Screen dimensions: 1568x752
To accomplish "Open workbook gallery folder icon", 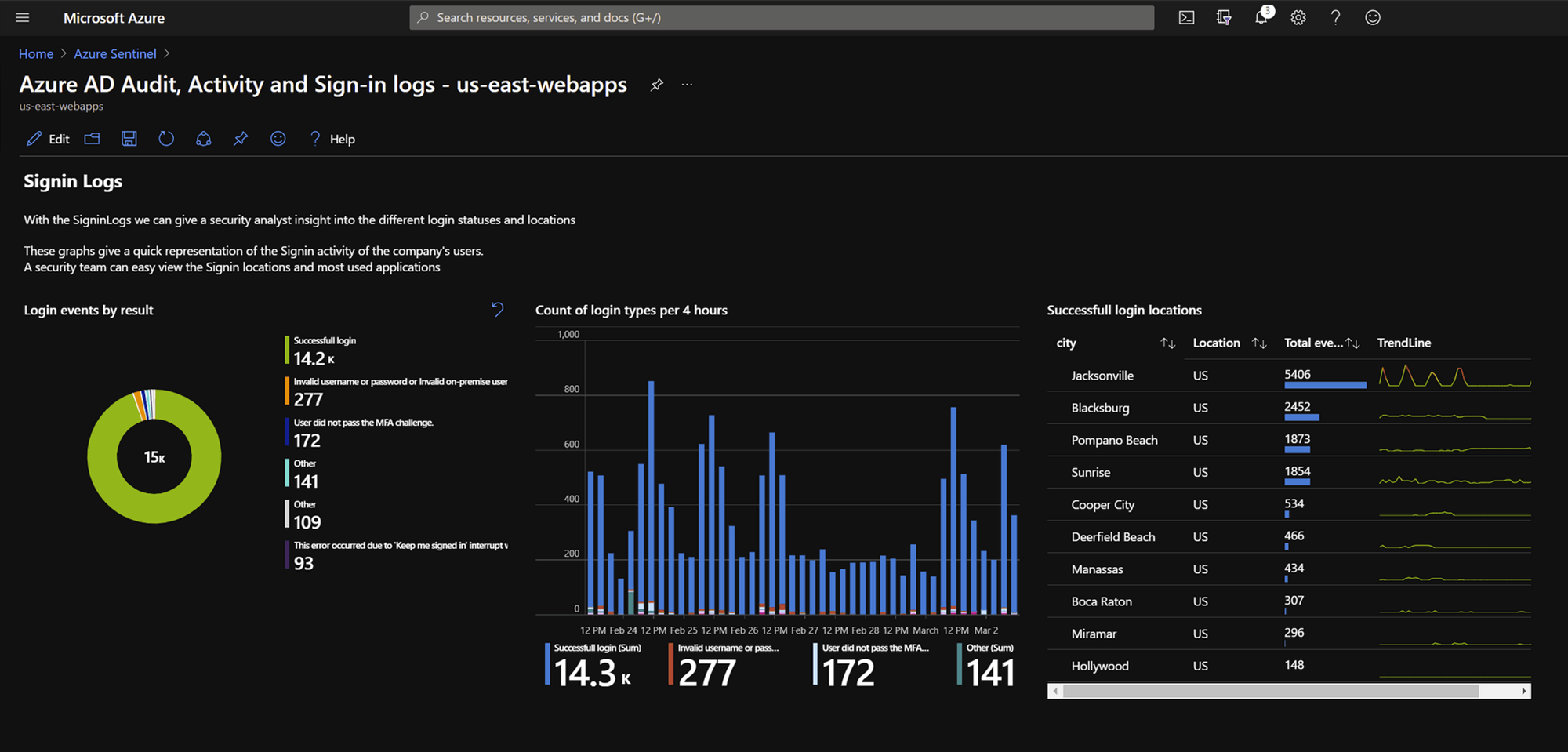I will (92, 139).
